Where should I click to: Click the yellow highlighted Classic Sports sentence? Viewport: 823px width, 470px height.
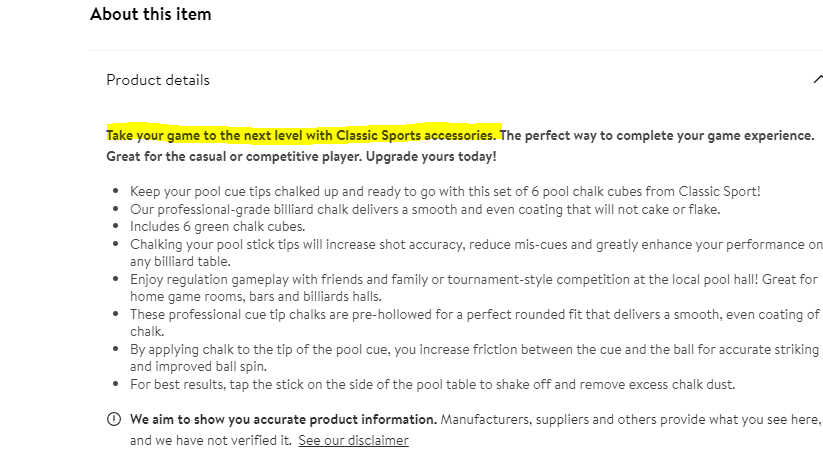(301, 135)
